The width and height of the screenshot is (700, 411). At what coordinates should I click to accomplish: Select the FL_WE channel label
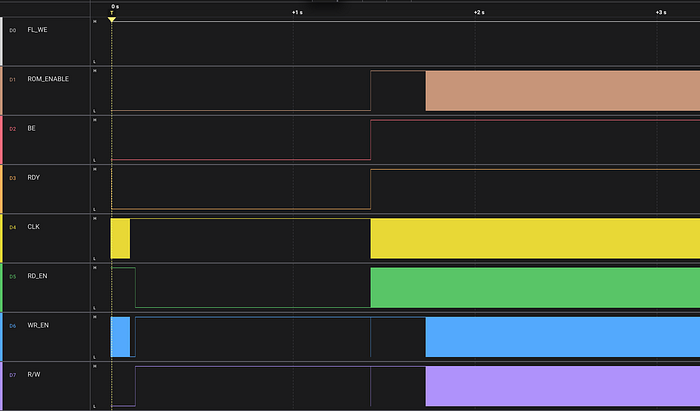[37, 30]
